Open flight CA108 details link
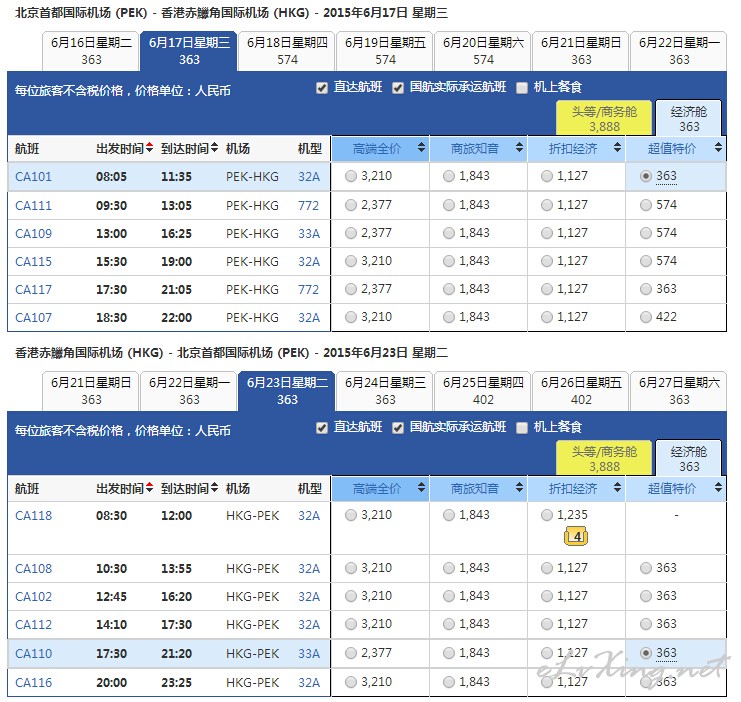The image size is (741, 702). 33,569
